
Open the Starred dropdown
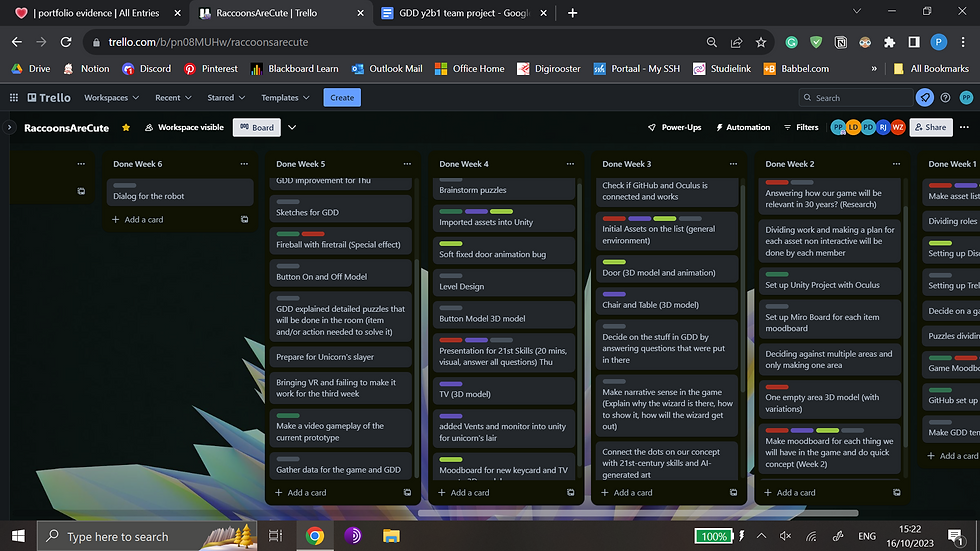(x=226, y=97)
